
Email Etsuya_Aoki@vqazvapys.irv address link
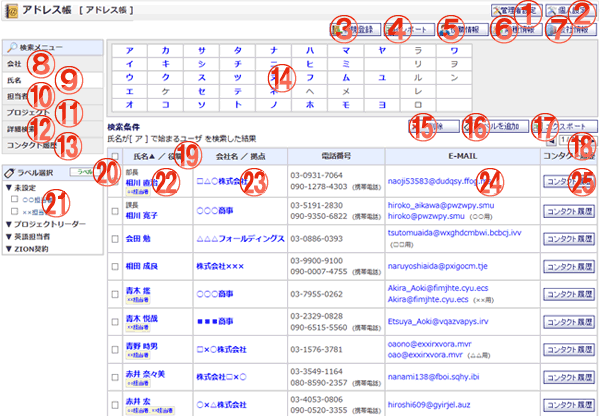pos(438,322)
